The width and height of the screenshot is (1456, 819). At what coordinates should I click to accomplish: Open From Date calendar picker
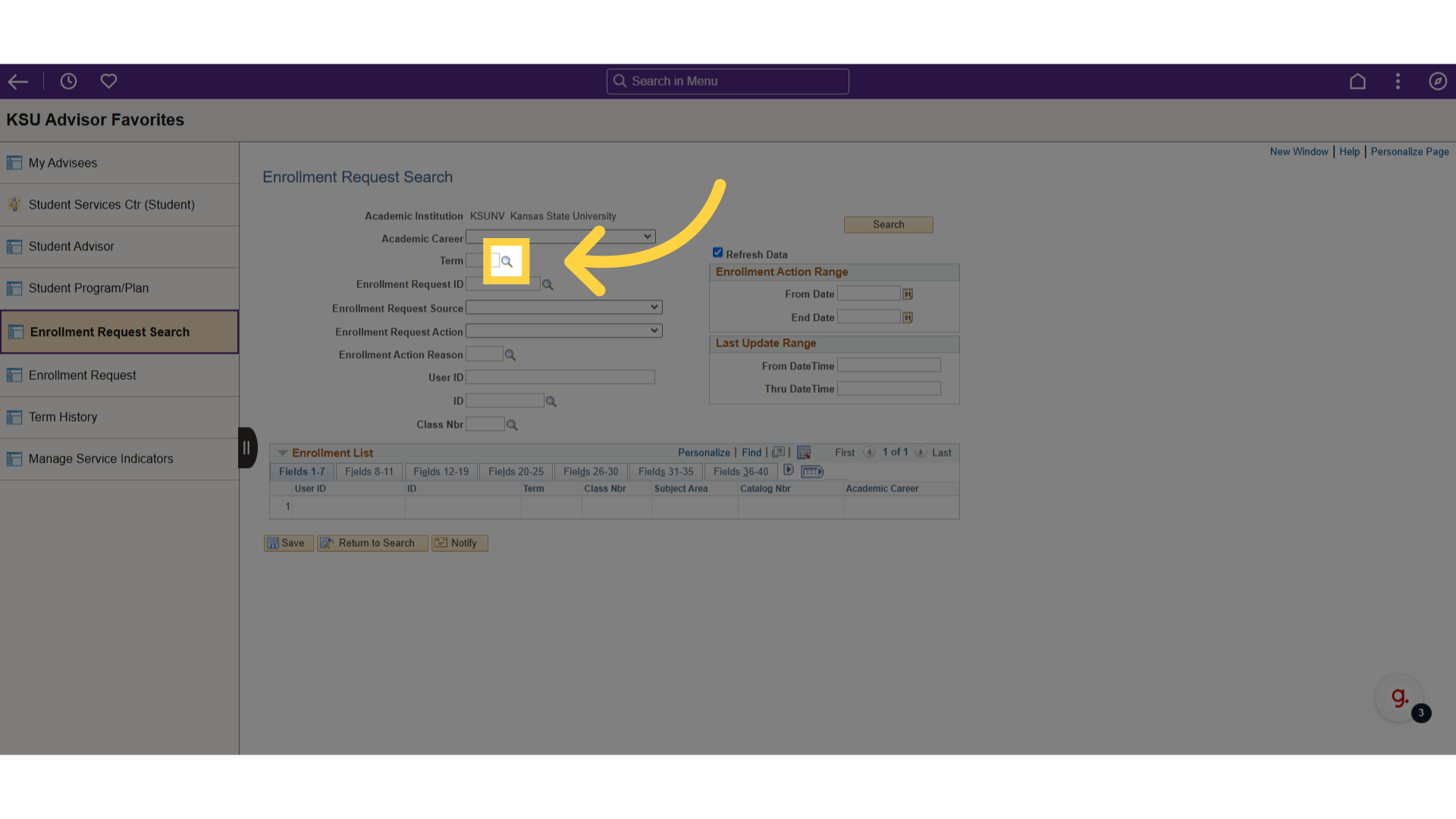coord(908,294)
